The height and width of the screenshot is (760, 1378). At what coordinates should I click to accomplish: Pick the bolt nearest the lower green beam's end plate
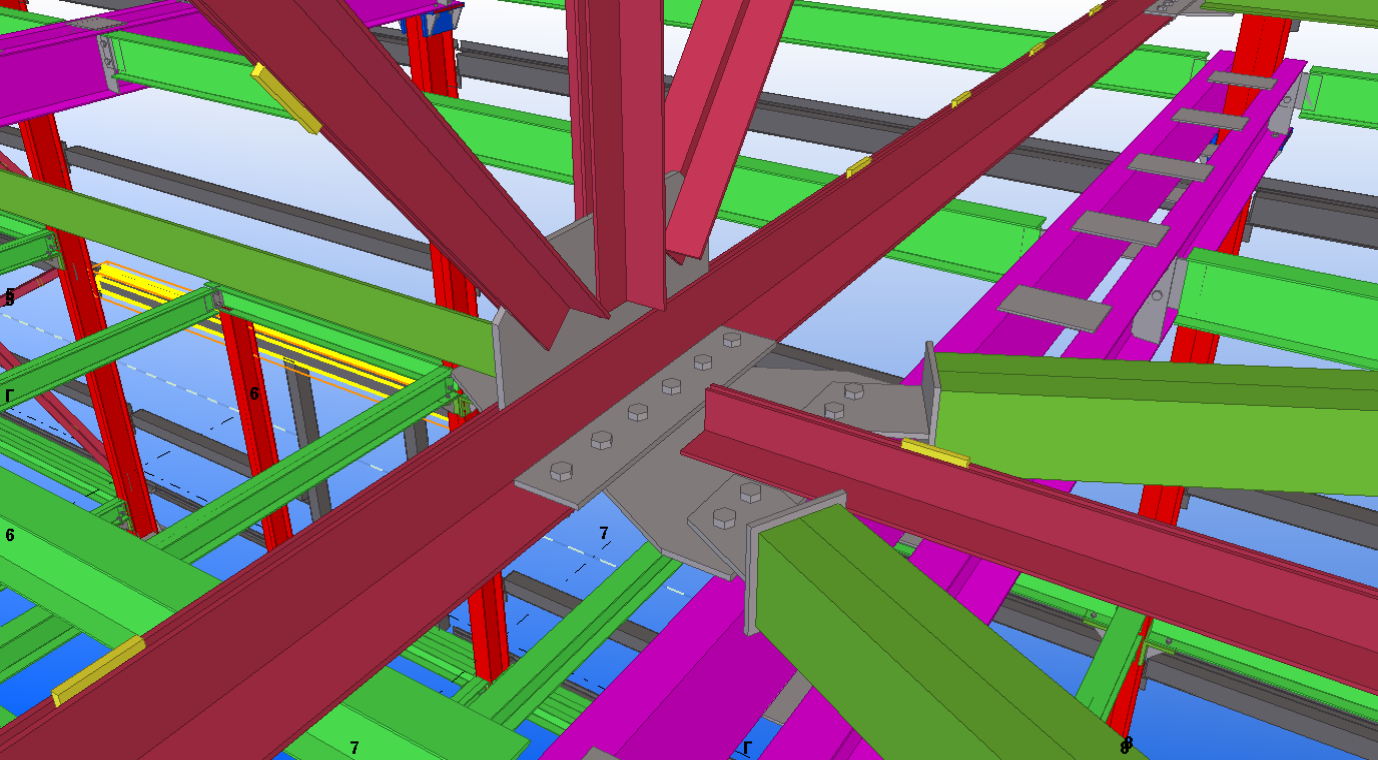[x=723, y=517]
